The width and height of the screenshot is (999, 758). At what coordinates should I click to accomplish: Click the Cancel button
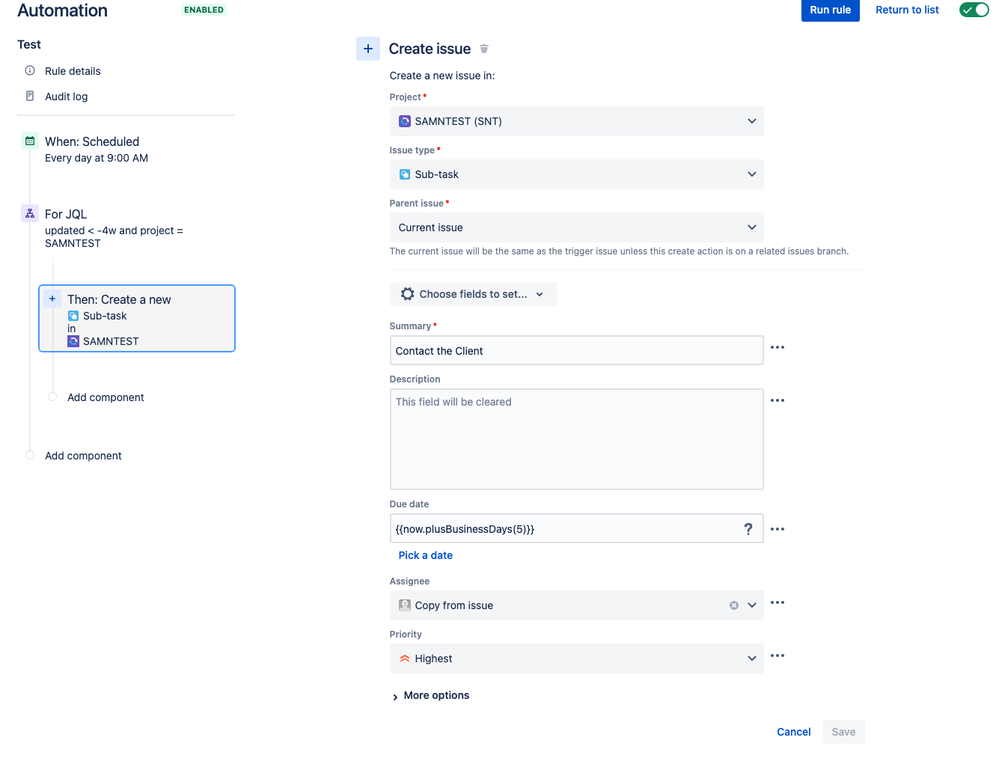793,732
